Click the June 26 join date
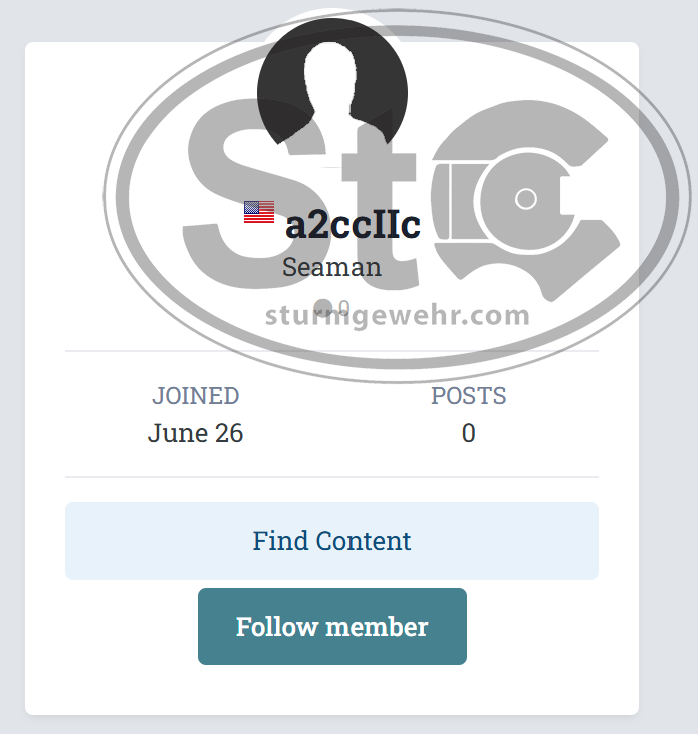This screenshot has height=734, width=698. coord(196,433)
